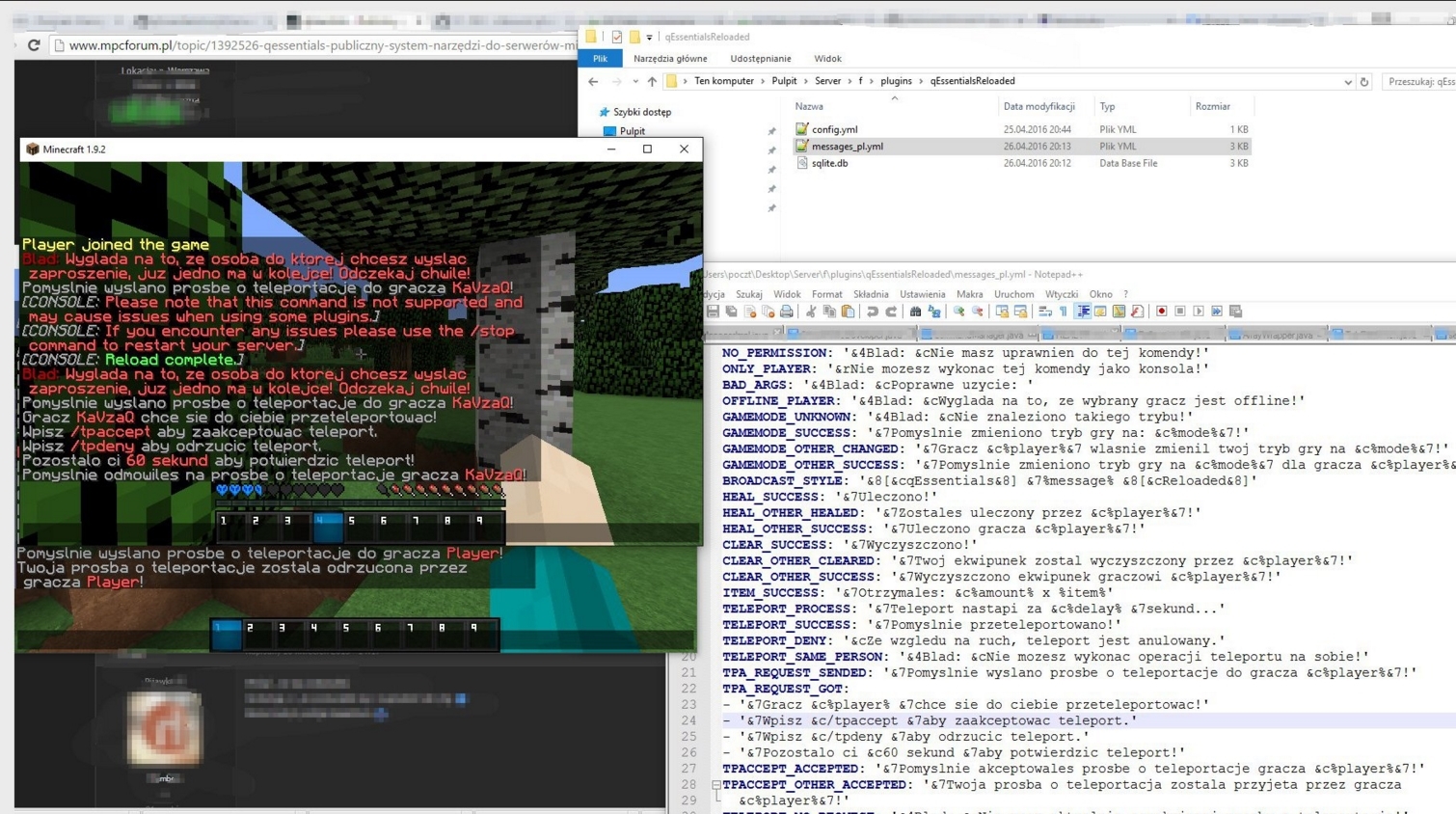
Task: Open the Narzędzia główne ribbon tab
Action: [x=670, y=59]
